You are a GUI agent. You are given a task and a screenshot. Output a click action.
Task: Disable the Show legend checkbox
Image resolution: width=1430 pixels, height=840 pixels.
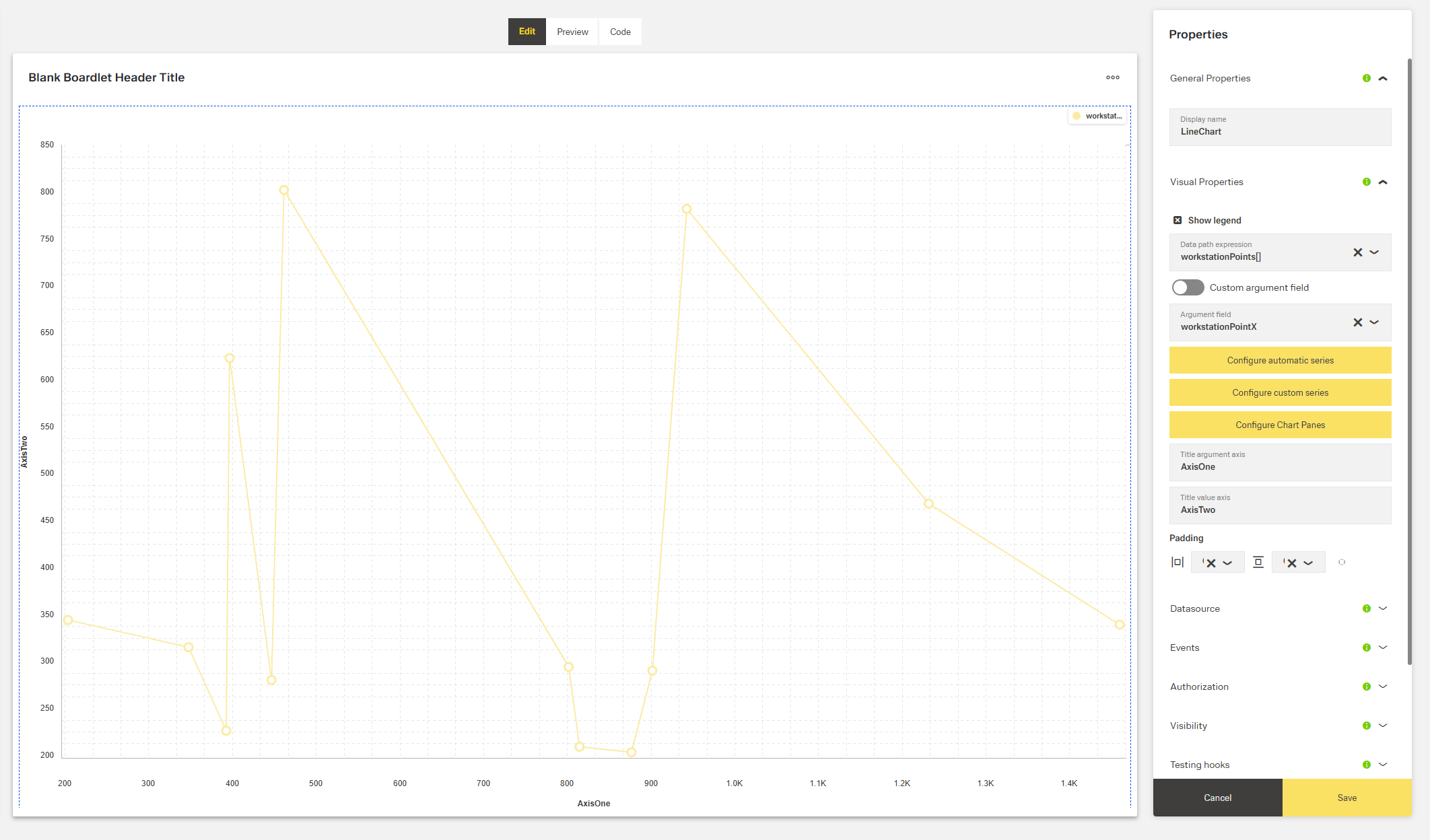(1178, 220)
